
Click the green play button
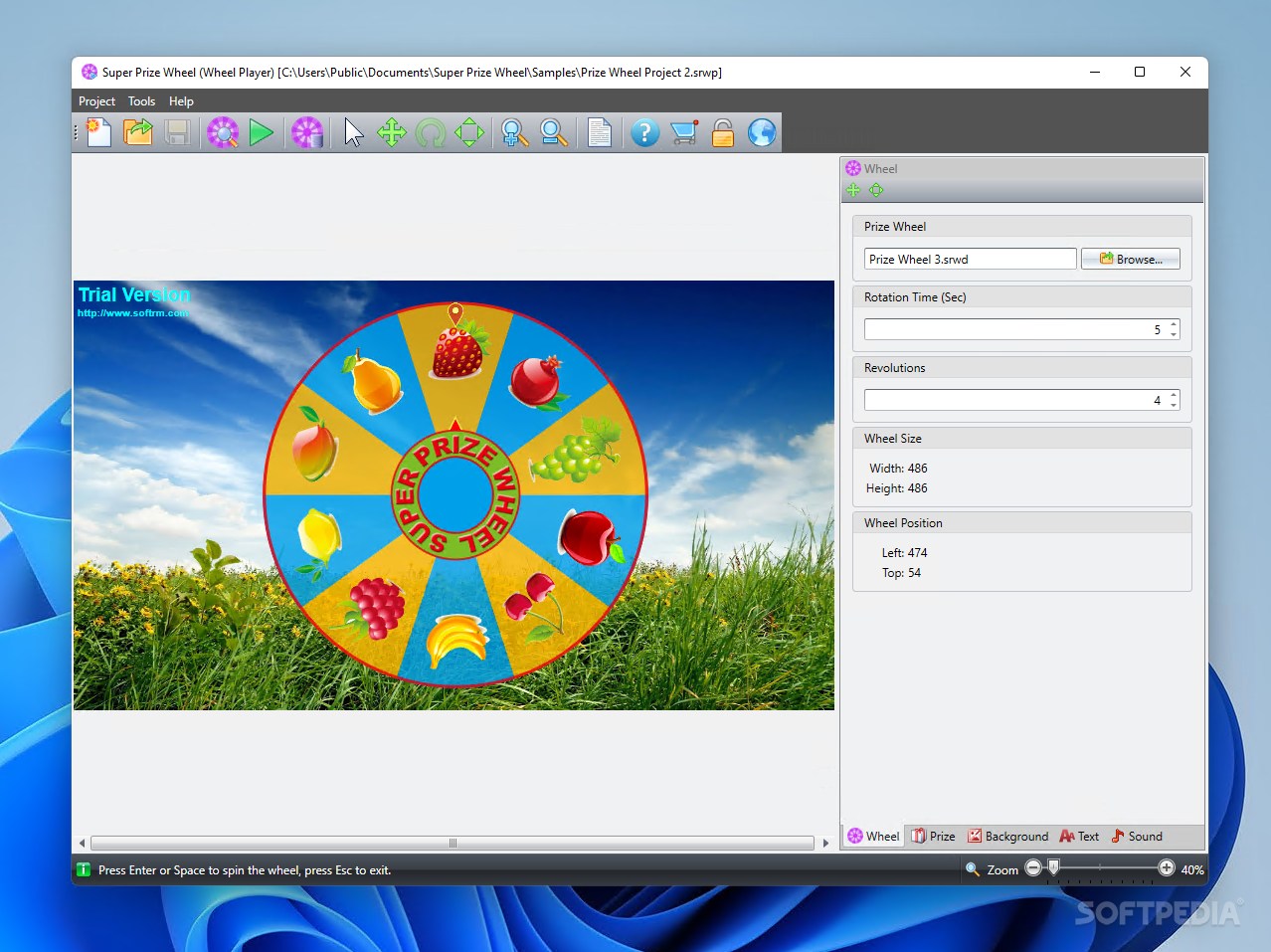[262, 132]
